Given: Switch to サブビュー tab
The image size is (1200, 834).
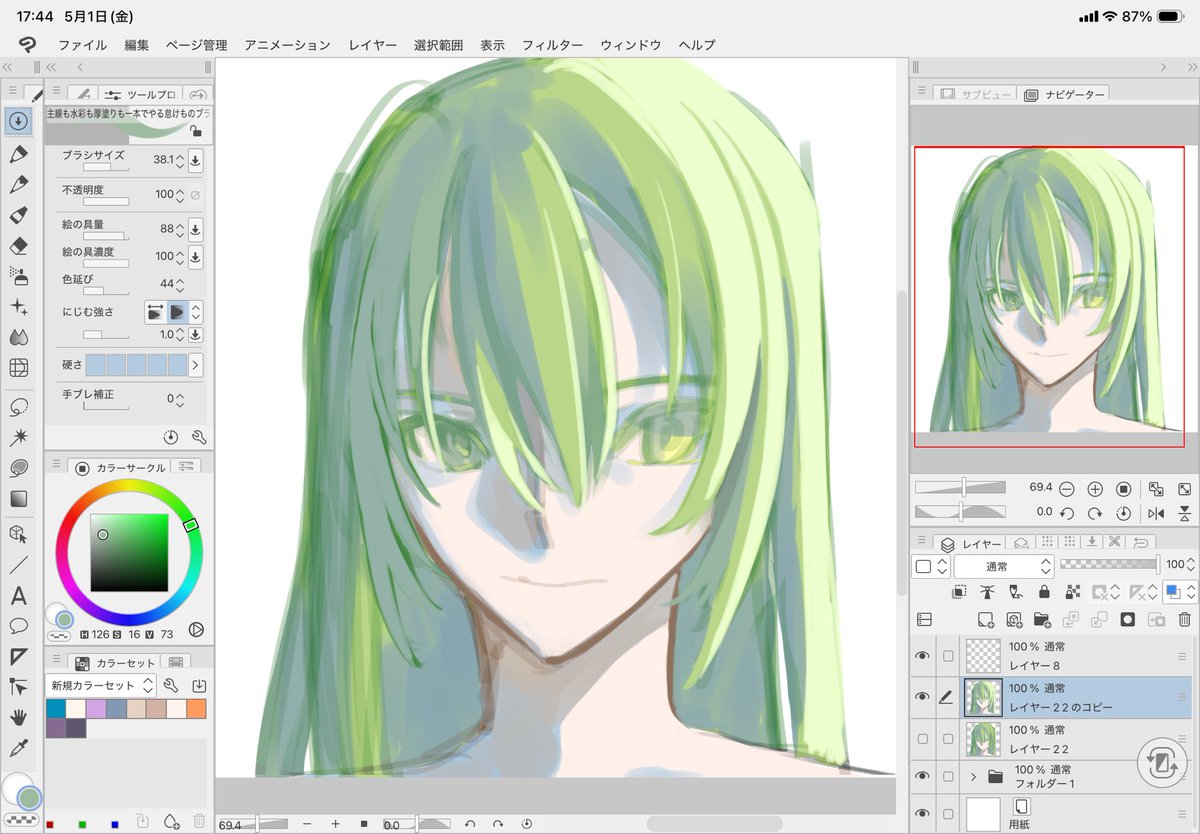Looking at the screenshot, I should (x=975, y=94).
